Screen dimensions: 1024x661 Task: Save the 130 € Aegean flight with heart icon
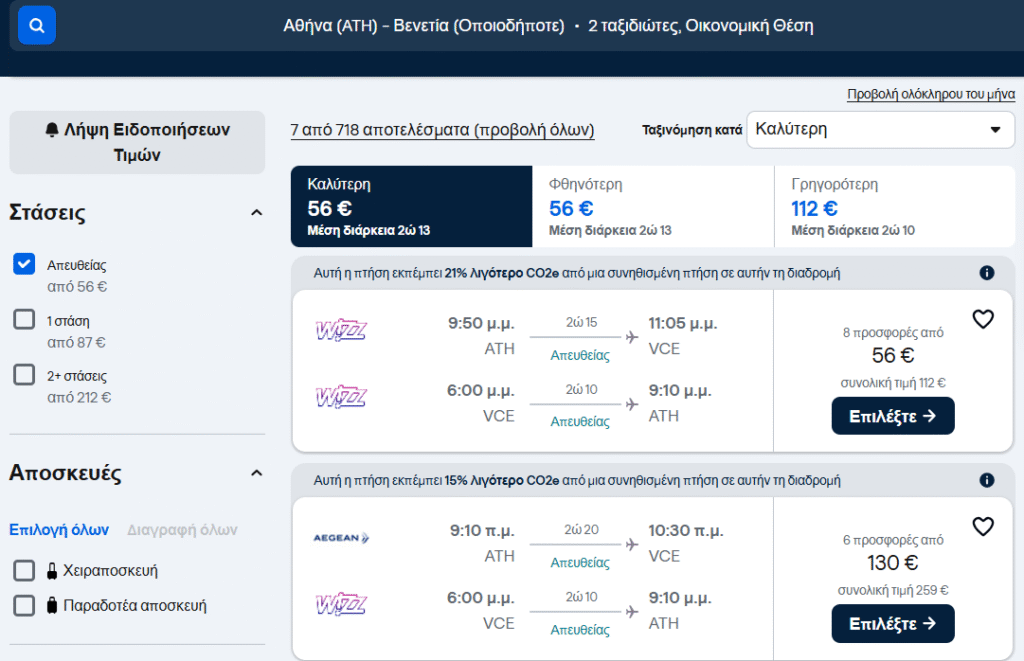coord(983,526)
